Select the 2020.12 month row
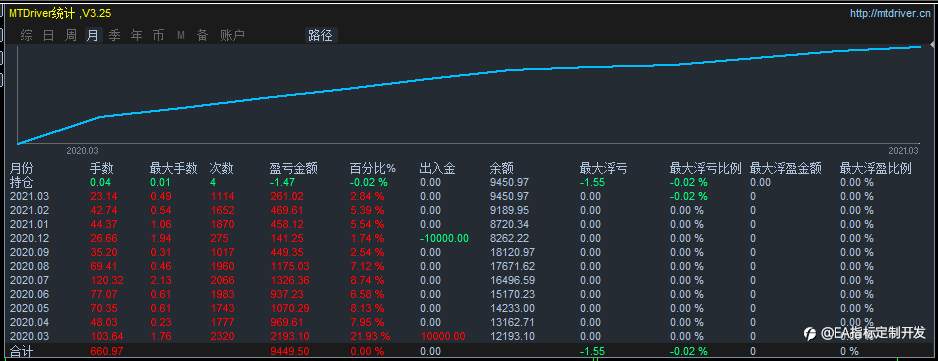Screen dimensions: 938x361 point(469,238)
